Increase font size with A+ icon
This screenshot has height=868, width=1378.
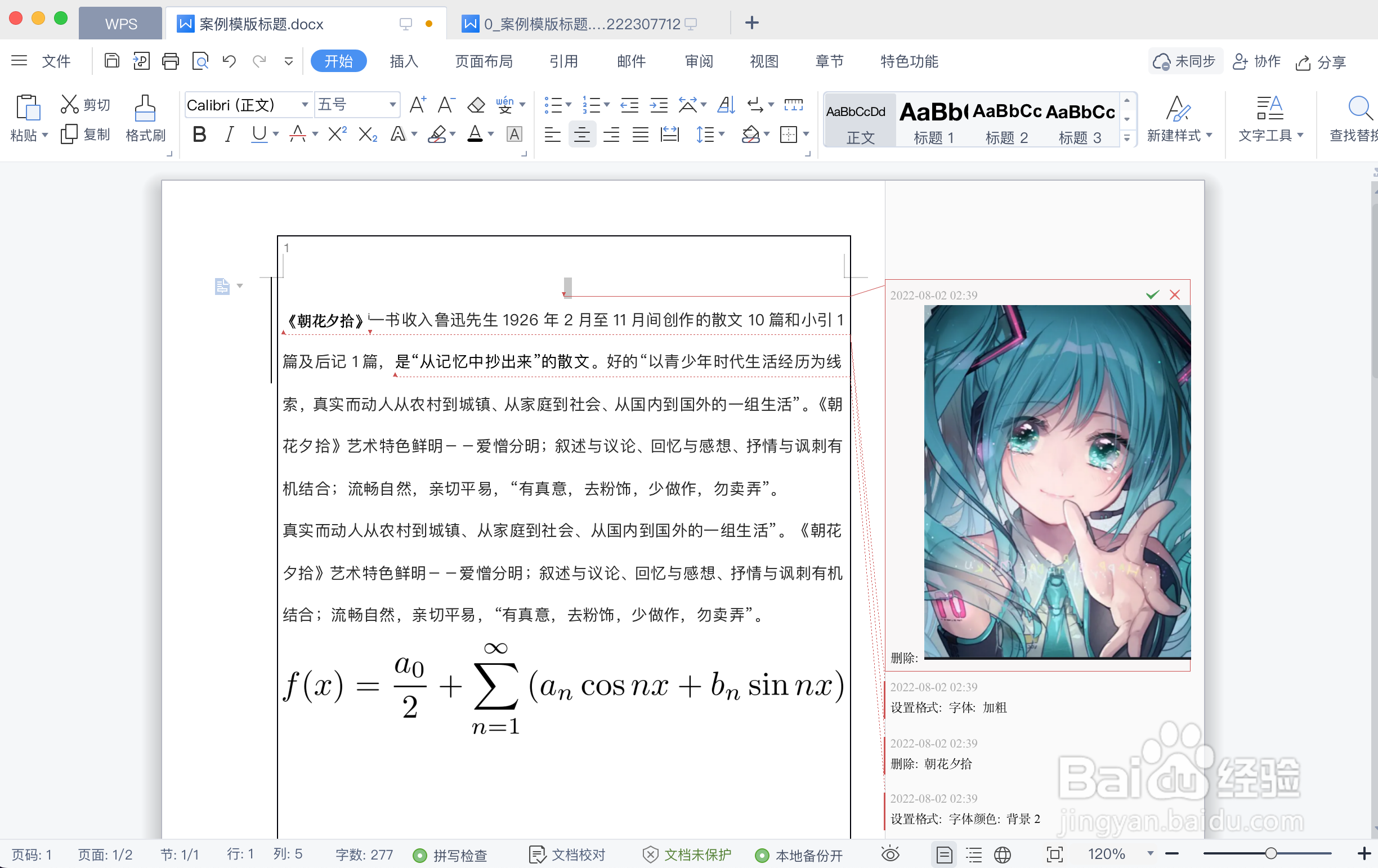(418, 105)
